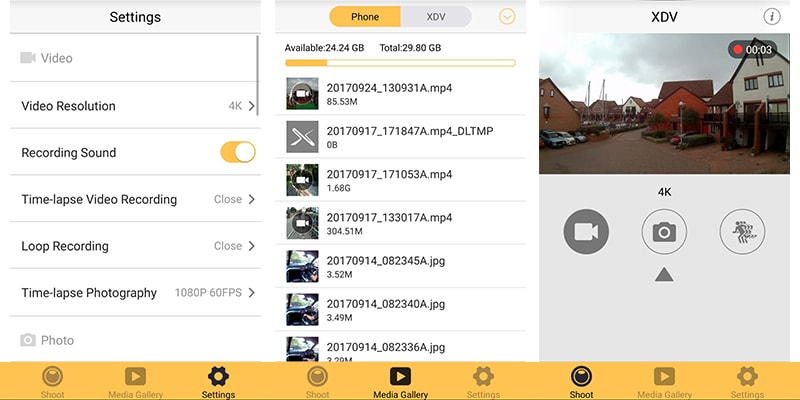Screen dimensions: 800x400
Task: Open Time-lapse Photography 1080P 60FPS setting
Action: point(135,293)
